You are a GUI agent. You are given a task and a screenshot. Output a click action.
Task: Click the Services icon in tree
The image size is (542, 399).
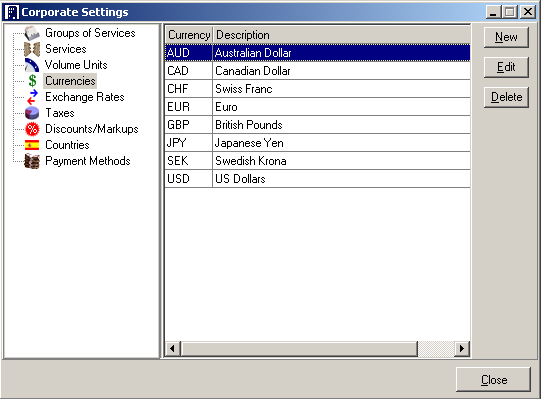(32, 49)
